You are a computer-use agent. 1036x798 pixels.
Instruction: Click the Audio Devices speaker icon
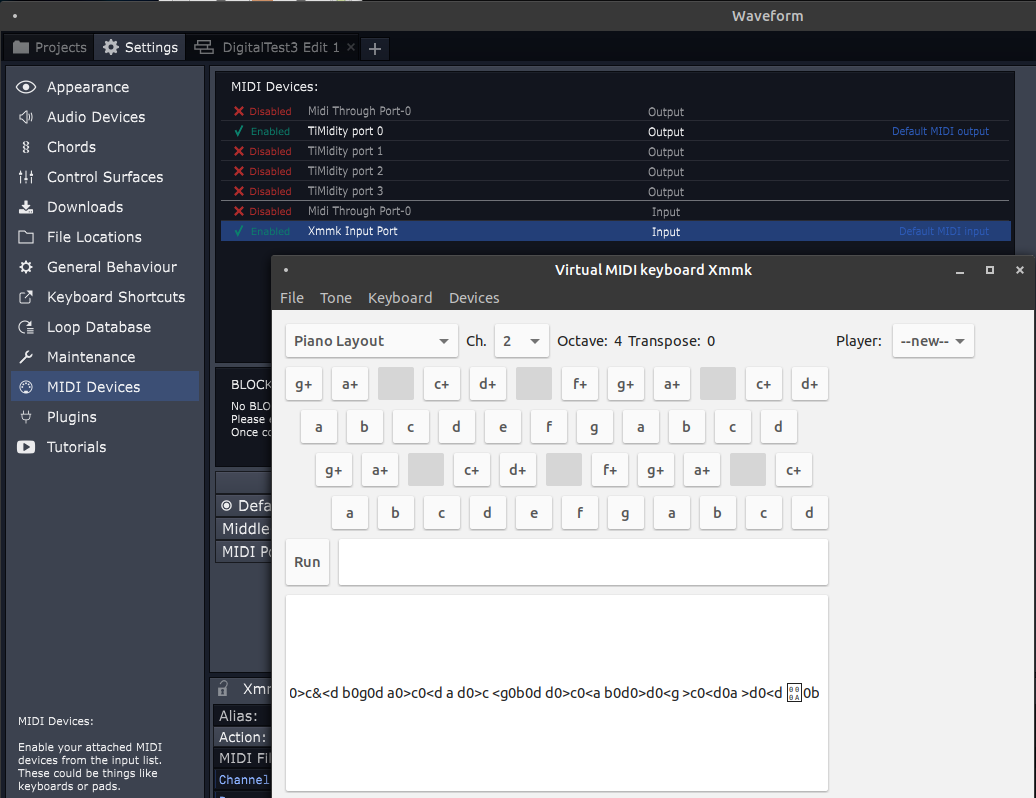coord(26,117)
